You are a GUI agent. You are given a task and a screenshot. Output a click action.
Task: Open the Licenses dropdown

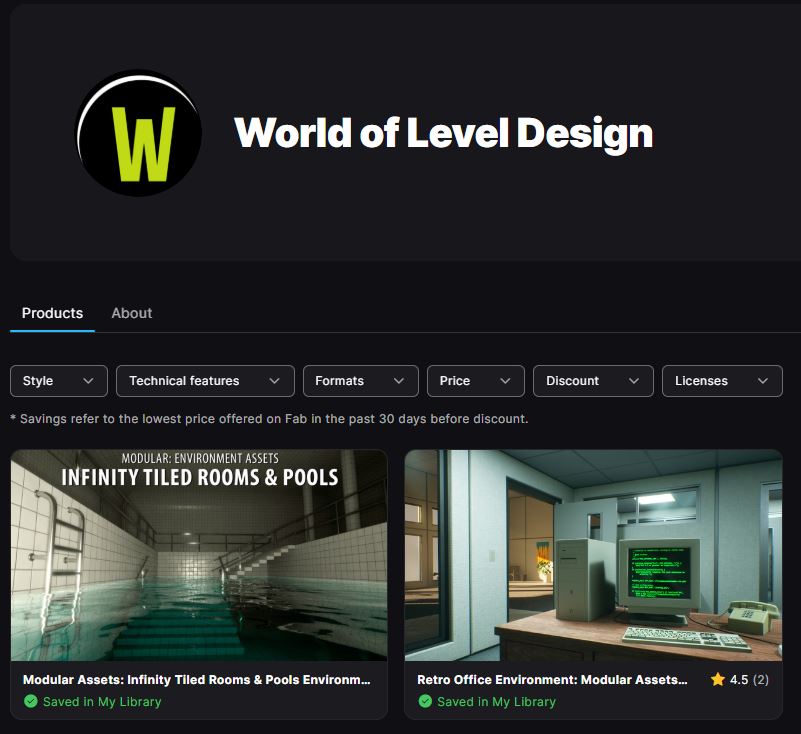coord(722,381)
